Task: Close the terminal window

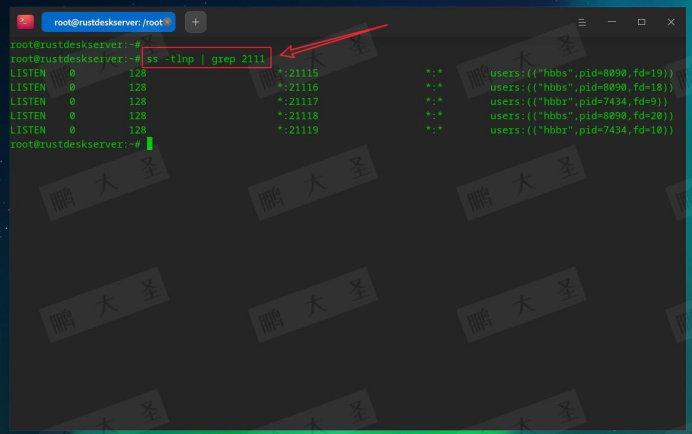Action: 671,22
